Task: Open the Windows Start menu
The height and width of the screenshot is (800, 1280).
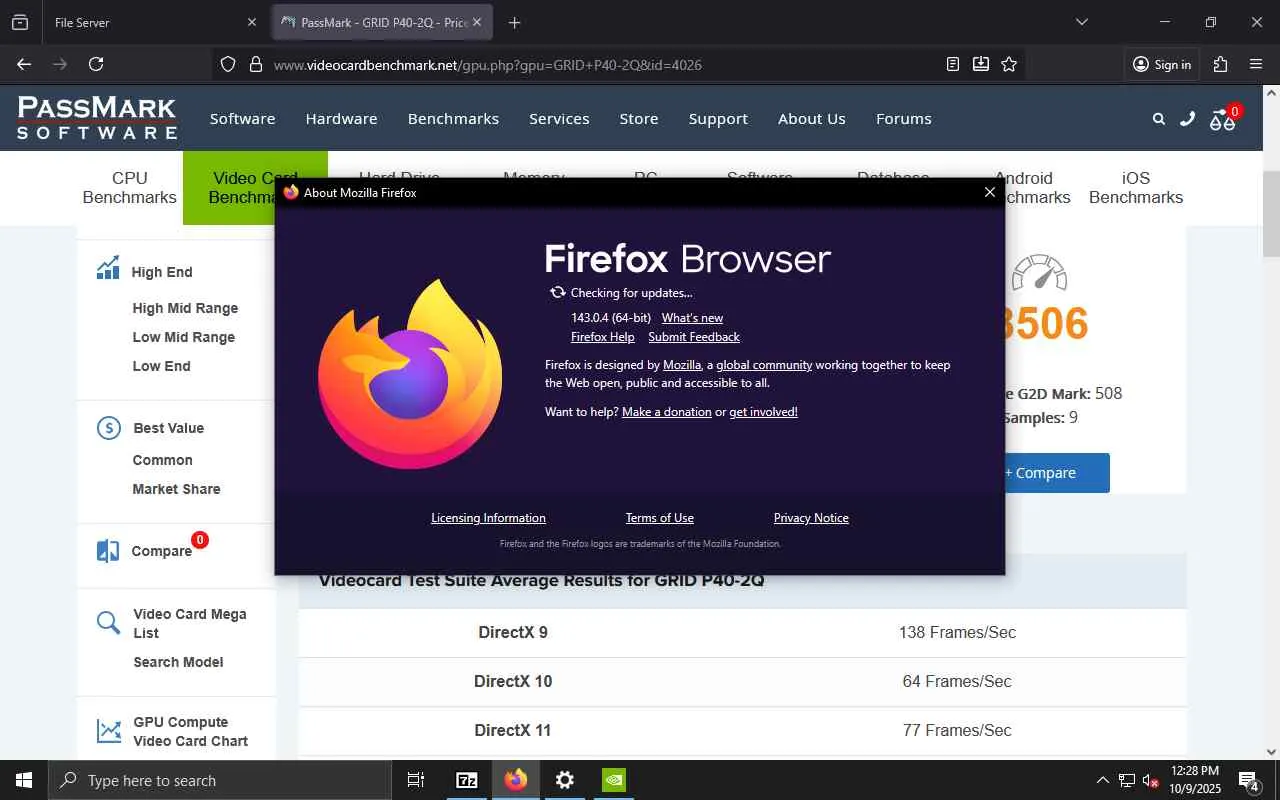Action: click(x=24, y=780)
